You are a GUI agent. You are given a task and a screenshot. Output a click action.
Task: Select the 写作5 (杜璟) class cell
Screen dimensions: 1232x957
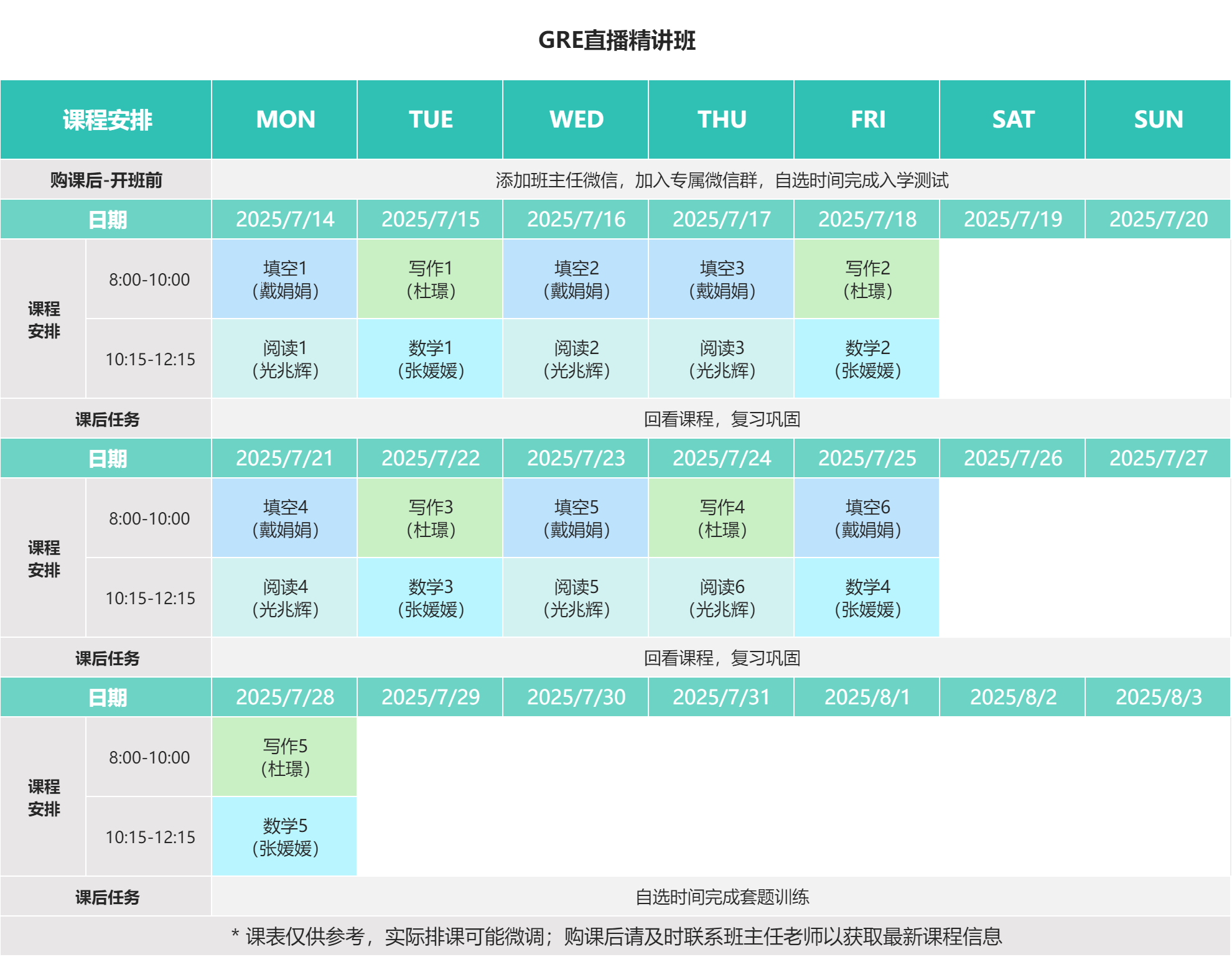[285, 757]
